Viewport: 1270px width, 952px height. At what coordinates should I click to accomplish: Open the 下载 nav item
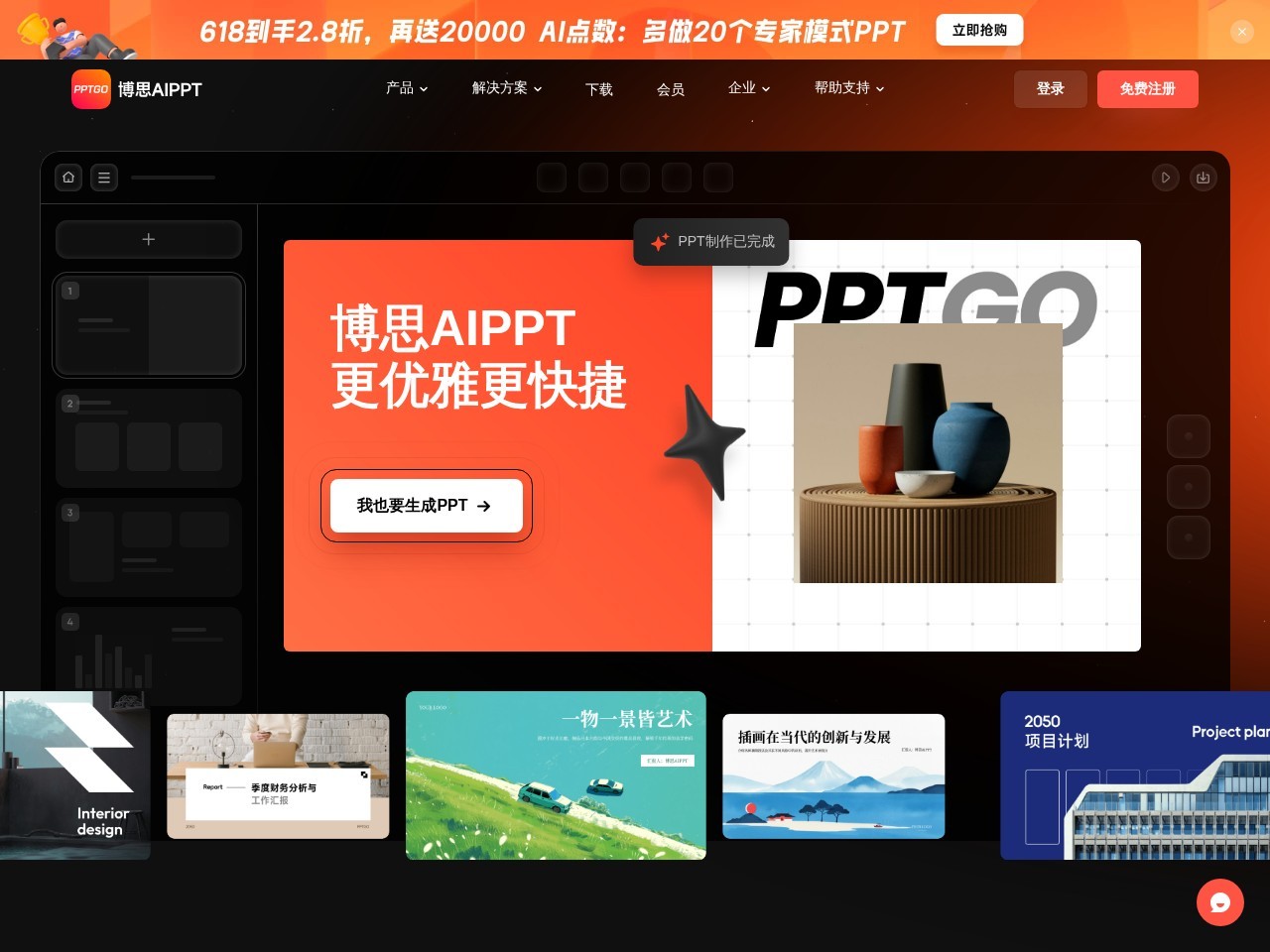pos(599,89)
